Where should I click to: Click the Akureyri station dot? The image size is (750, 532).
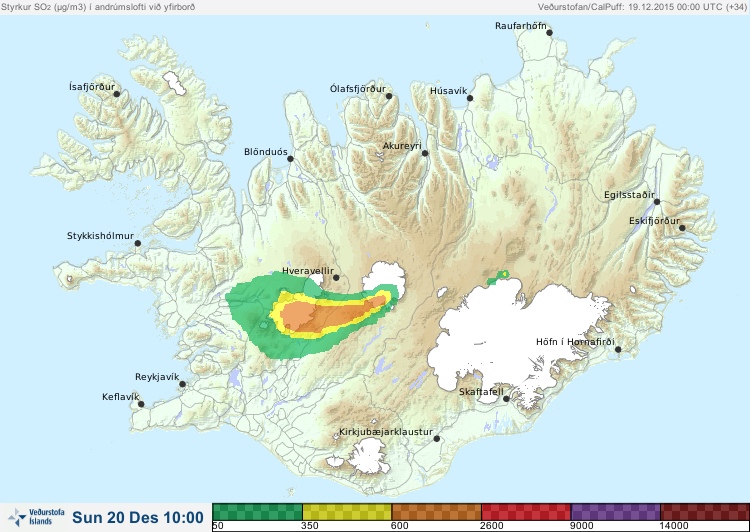(425, 153)
